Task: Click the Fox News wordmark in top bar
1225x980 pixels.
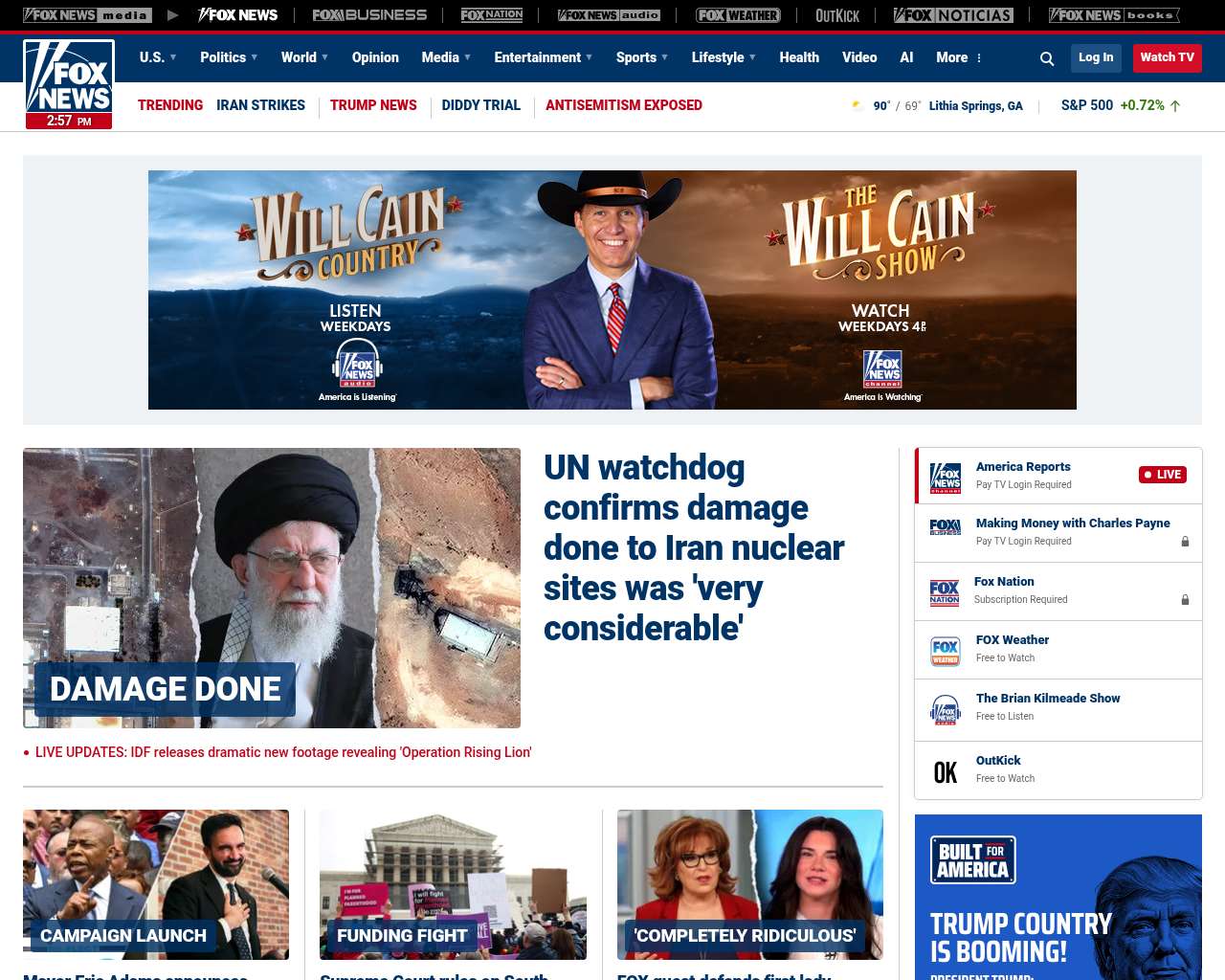Action: (x=238, y=15)
